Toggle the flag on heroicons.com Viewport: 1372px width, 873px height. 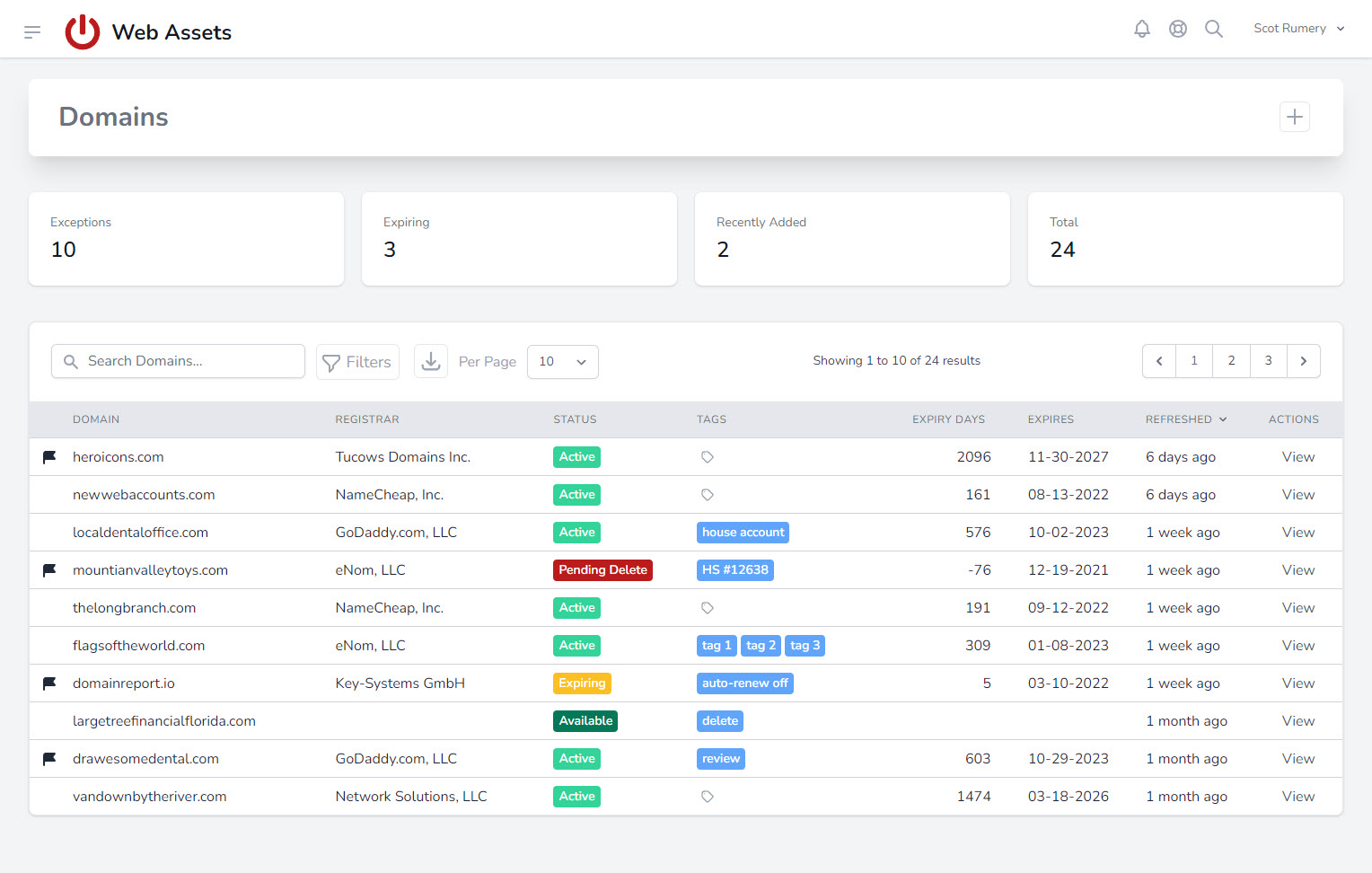[49, 456]
